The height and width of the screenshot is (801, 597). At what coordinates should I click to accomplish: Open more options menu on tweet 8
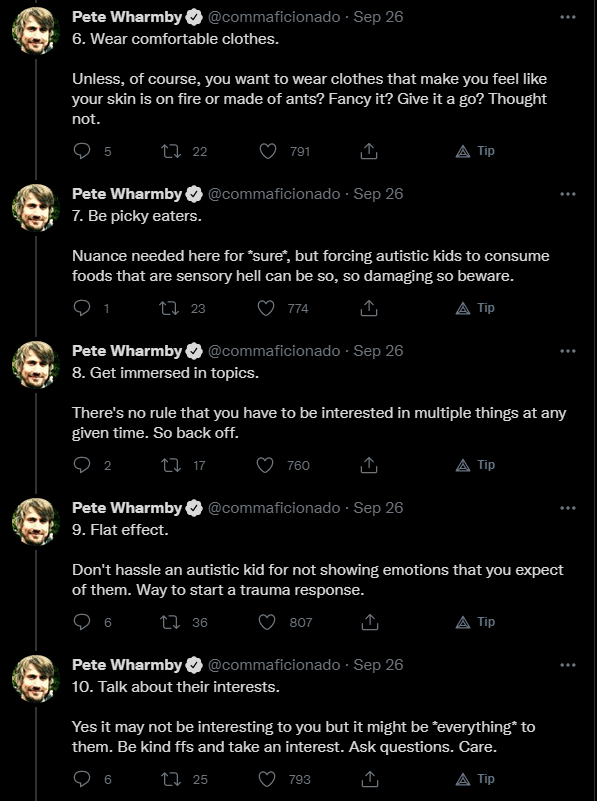click(x=568, y=351)
